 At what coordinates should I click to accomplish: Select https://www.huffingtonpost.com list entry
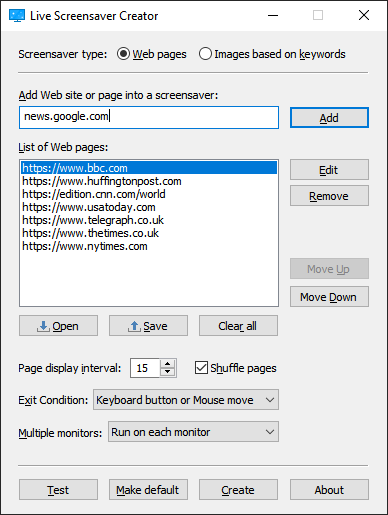149,181
